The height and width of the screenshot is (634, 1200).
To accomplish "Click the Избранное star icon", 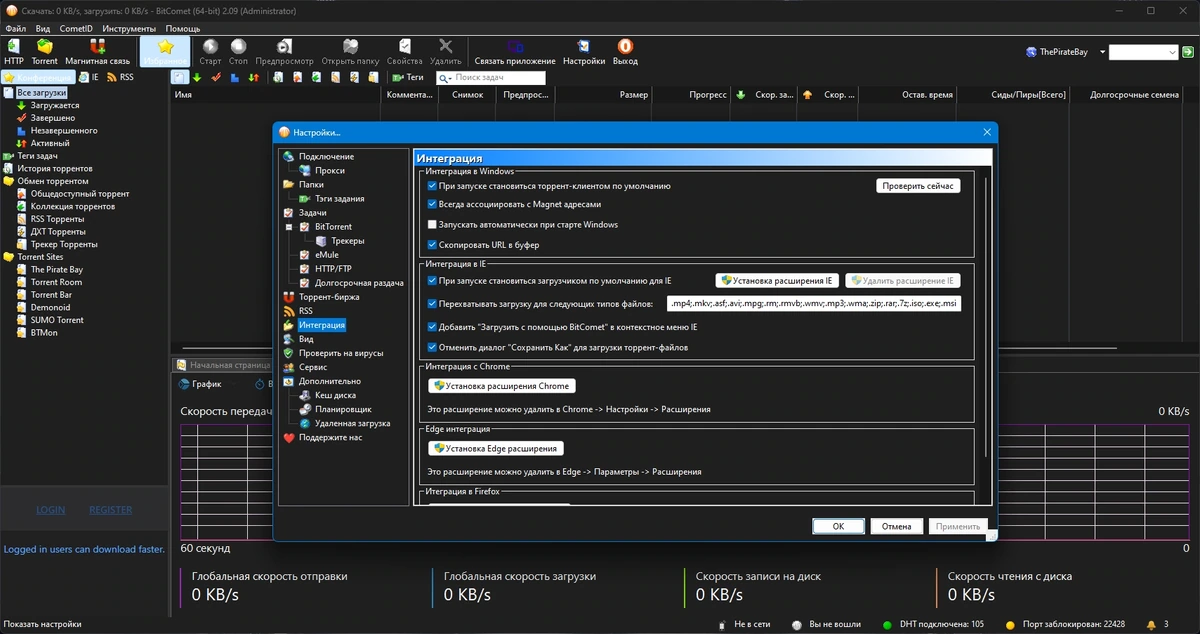I will coord(165,51).
